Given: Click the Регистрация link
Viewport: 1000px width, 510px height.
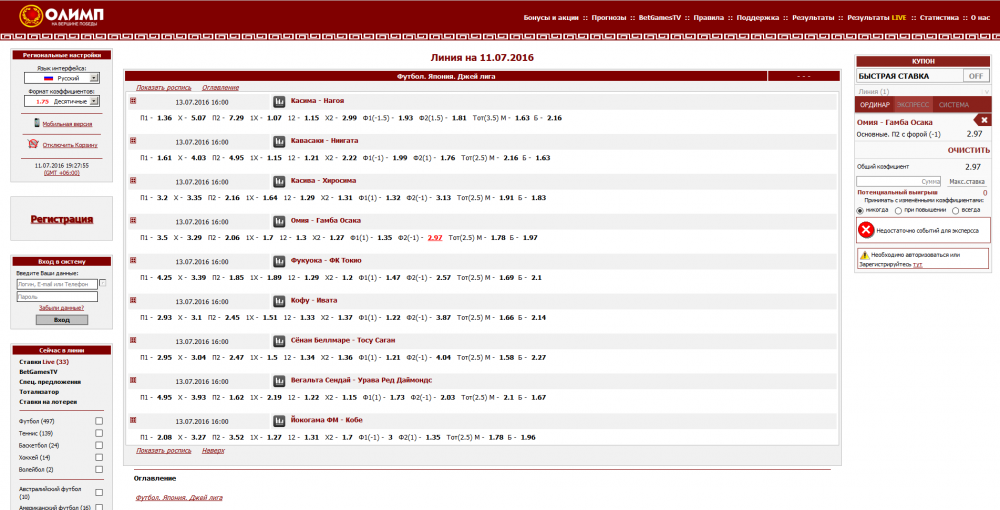Looking at the screenshot, I should 61,219.
